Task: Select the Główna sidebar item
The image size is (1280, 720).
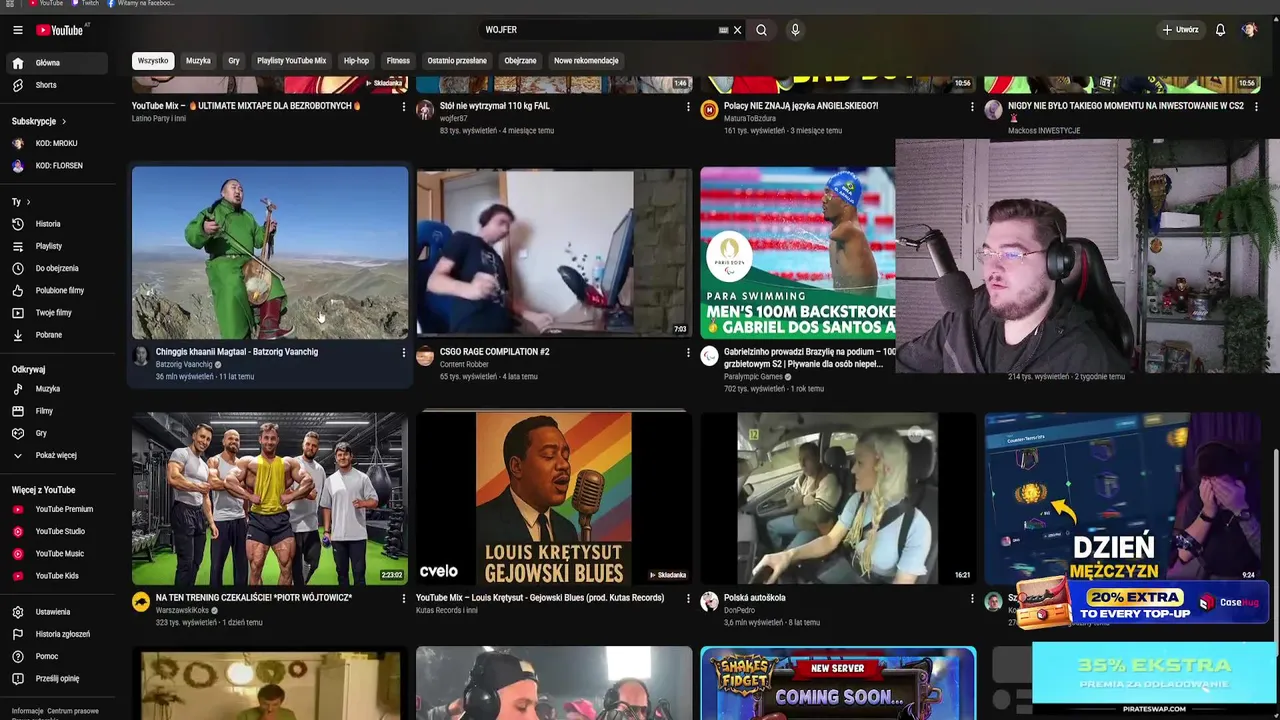Action: pos(56,63)
